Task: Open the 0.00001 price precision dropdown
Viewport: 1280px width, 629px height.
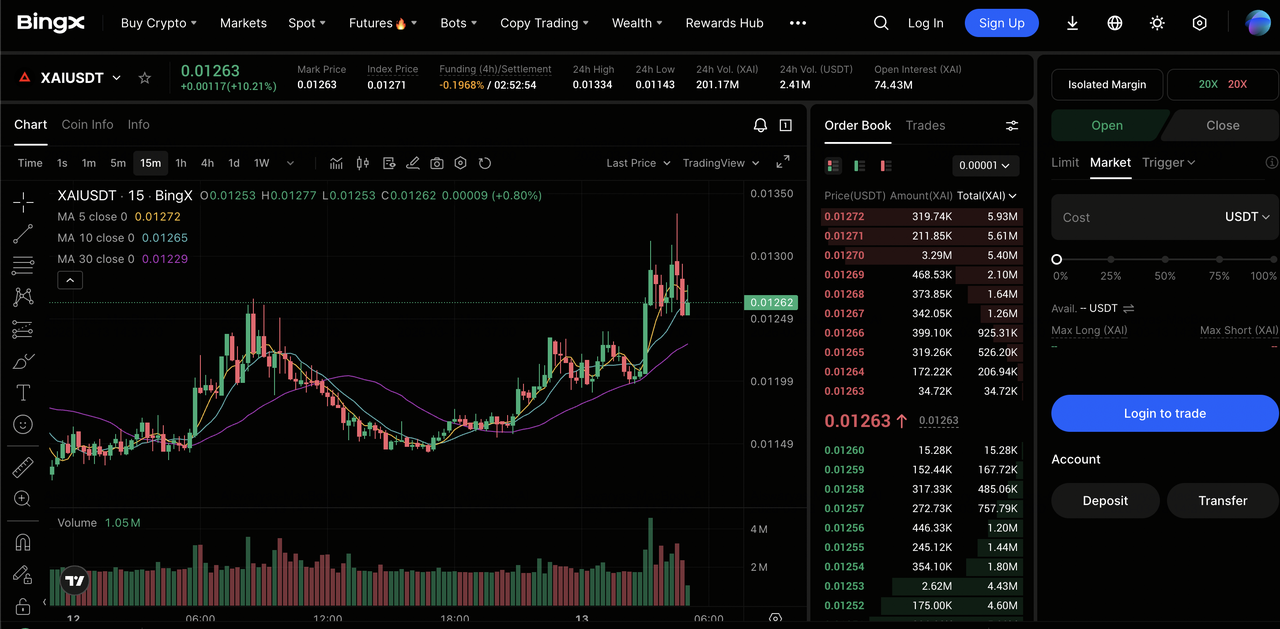Action: click(985, 165)
